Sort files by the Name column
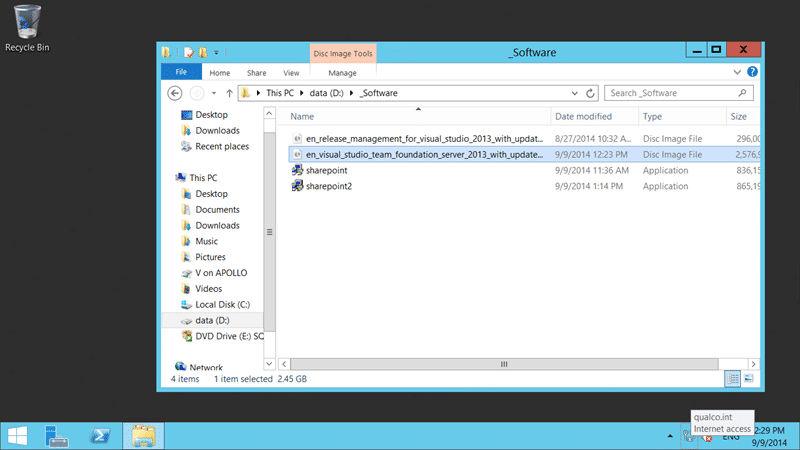This screenshot has width=800, height=450. [x=416, y=116]
